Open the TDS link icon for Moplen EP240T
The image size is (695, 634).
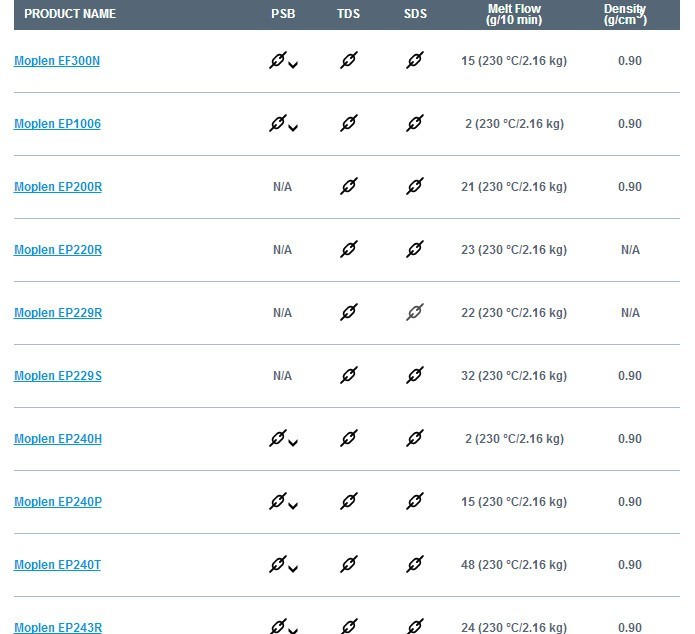pos(349,564)
